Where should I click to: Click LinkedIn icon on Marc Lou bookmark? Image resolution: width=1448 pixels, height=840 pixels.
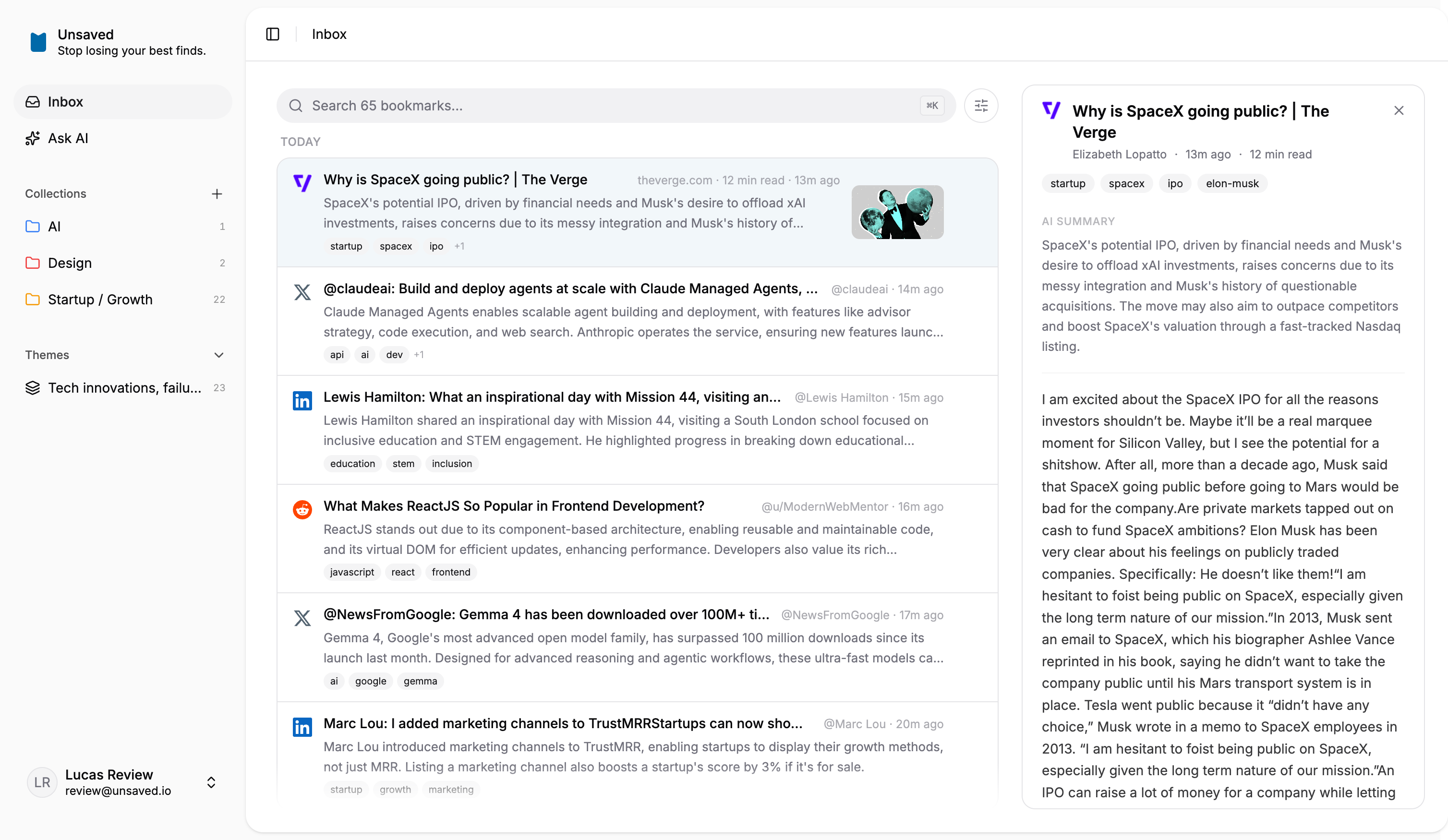point(302,727)
